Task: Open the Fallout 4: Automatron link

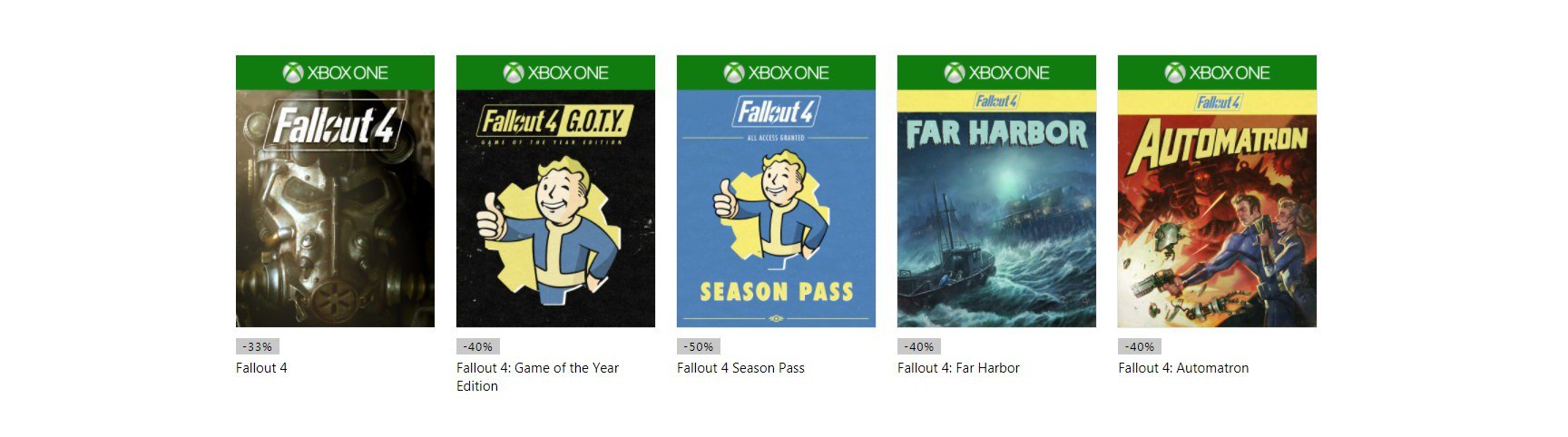Action: click(1183, 368)
